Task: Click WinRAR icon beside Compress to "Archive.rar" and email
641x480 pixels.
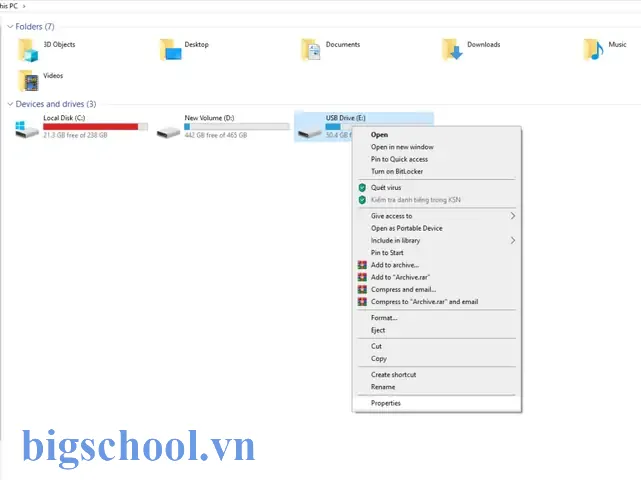Action: pos(362,302)
